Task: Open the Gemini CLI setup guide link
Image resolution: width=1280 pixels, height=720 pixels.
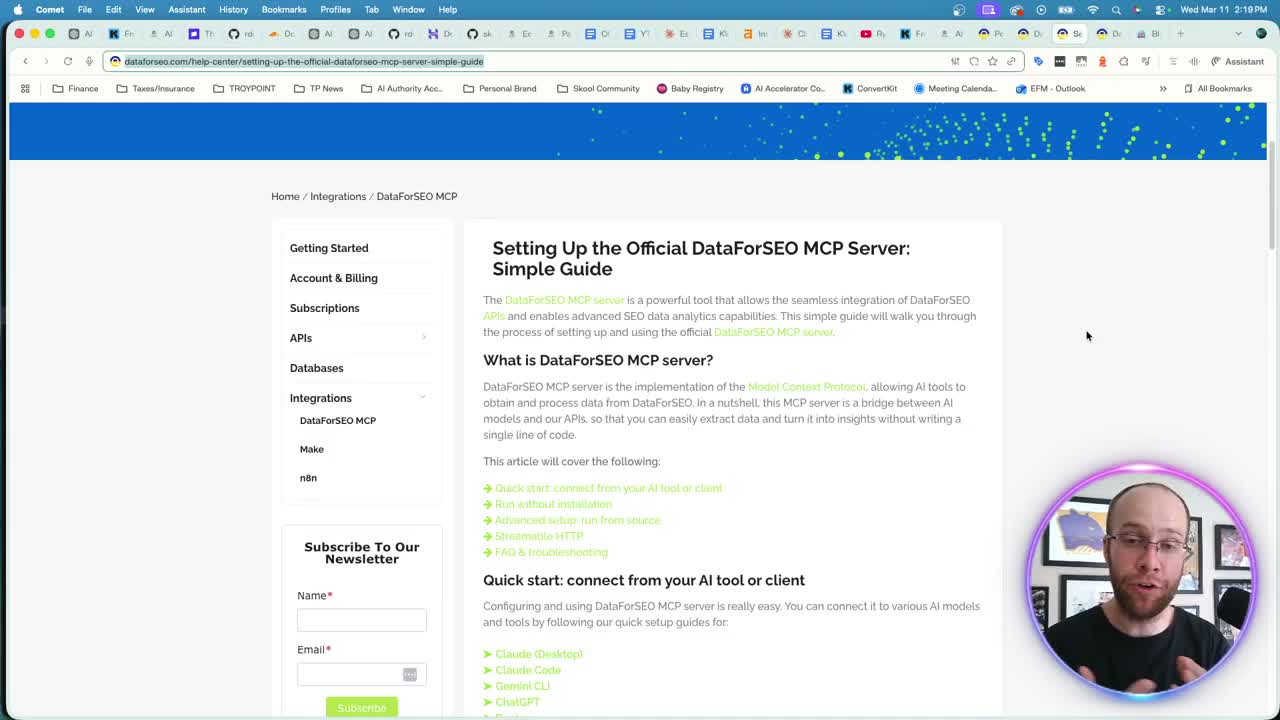Action: (x=523, y=686)
